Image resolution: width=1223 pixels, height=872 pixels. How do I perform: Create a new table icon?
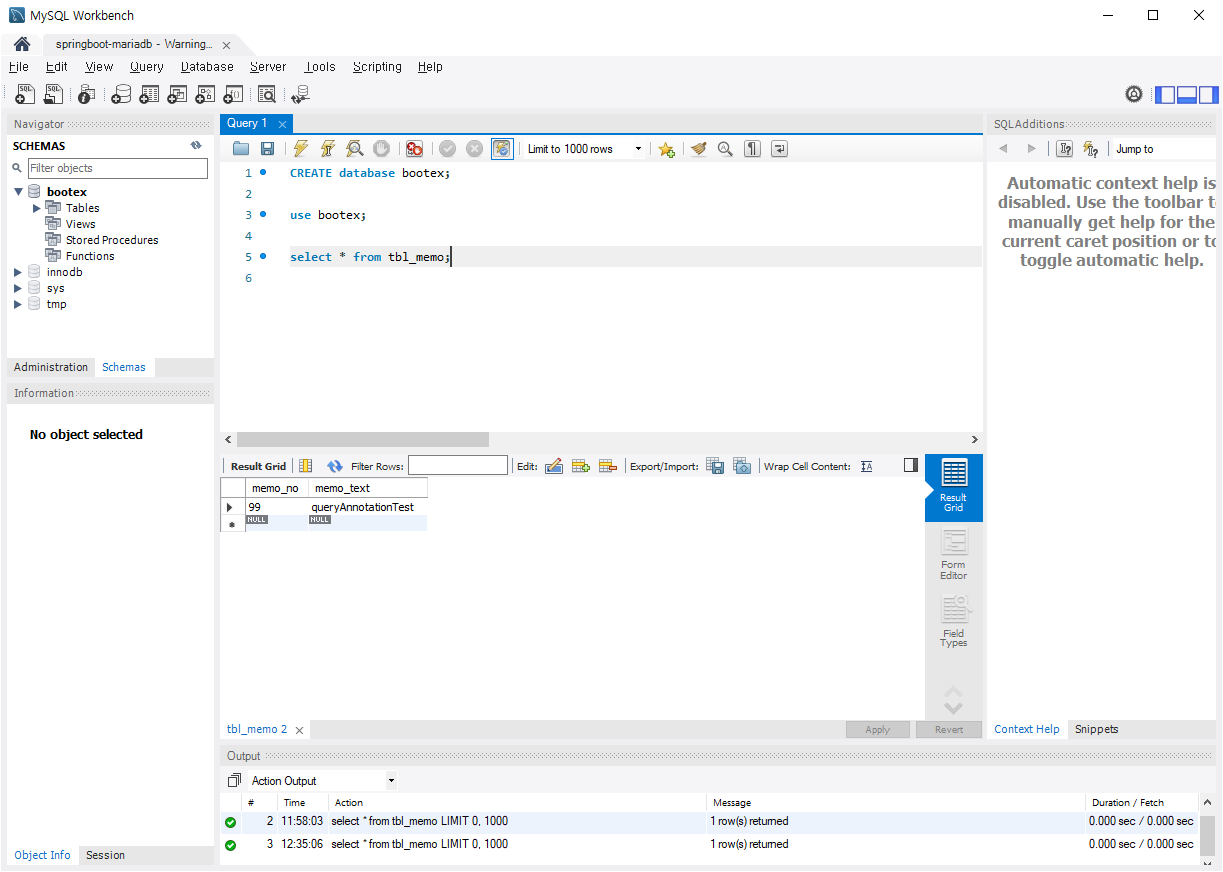pos(149,94)
